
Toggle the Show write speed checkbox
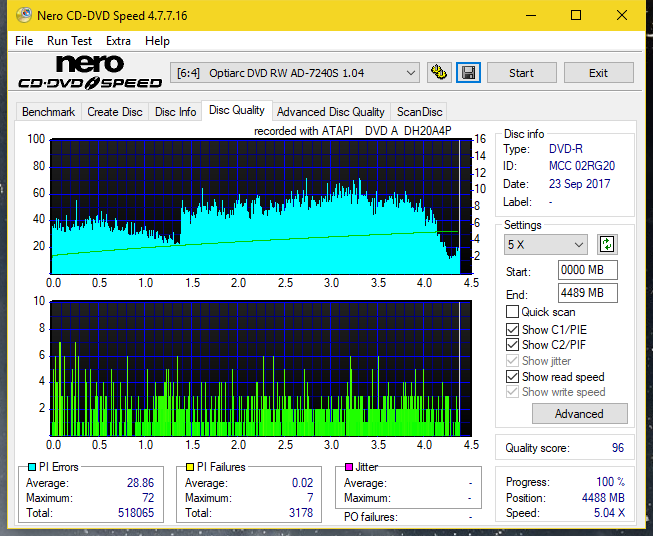(512, 392)
